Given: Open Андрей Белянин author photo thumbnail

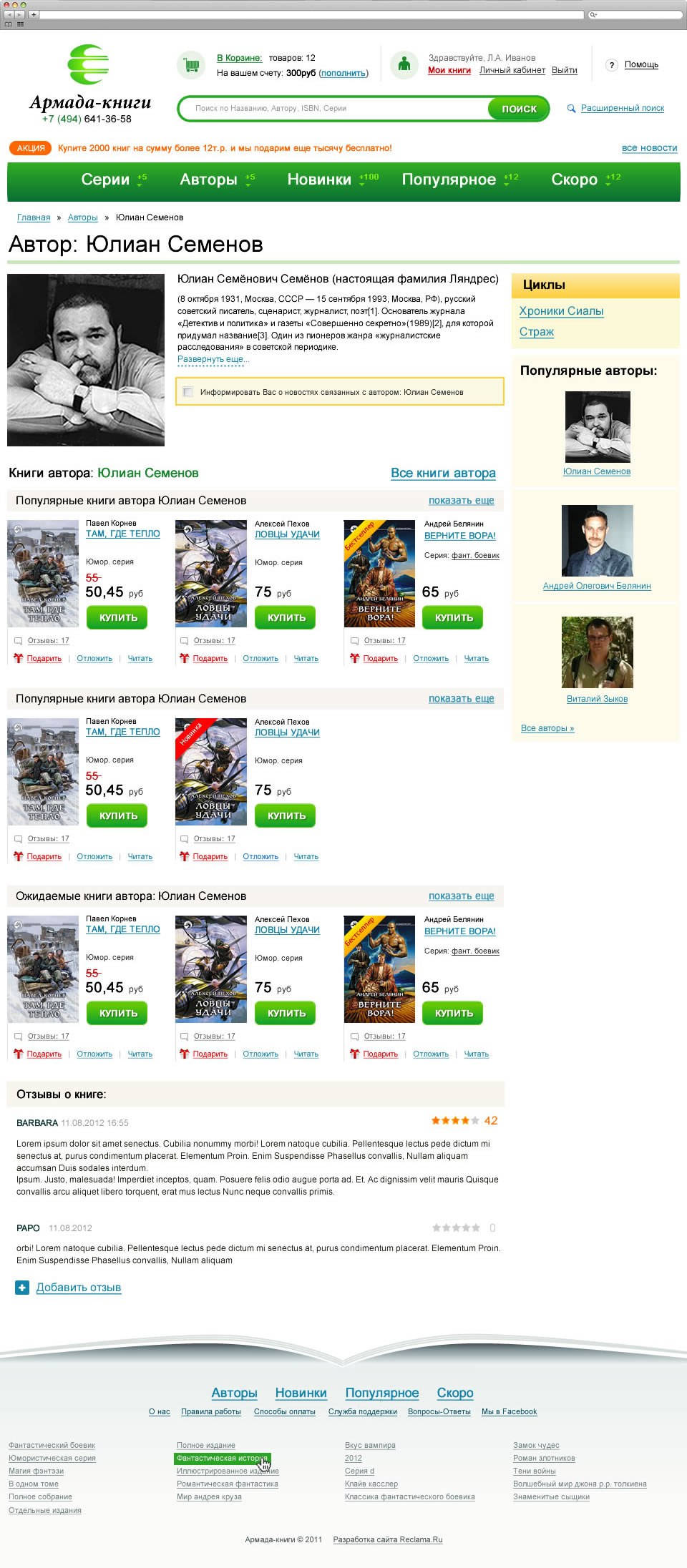Looking at the screenshot, I should click(597, 541).
